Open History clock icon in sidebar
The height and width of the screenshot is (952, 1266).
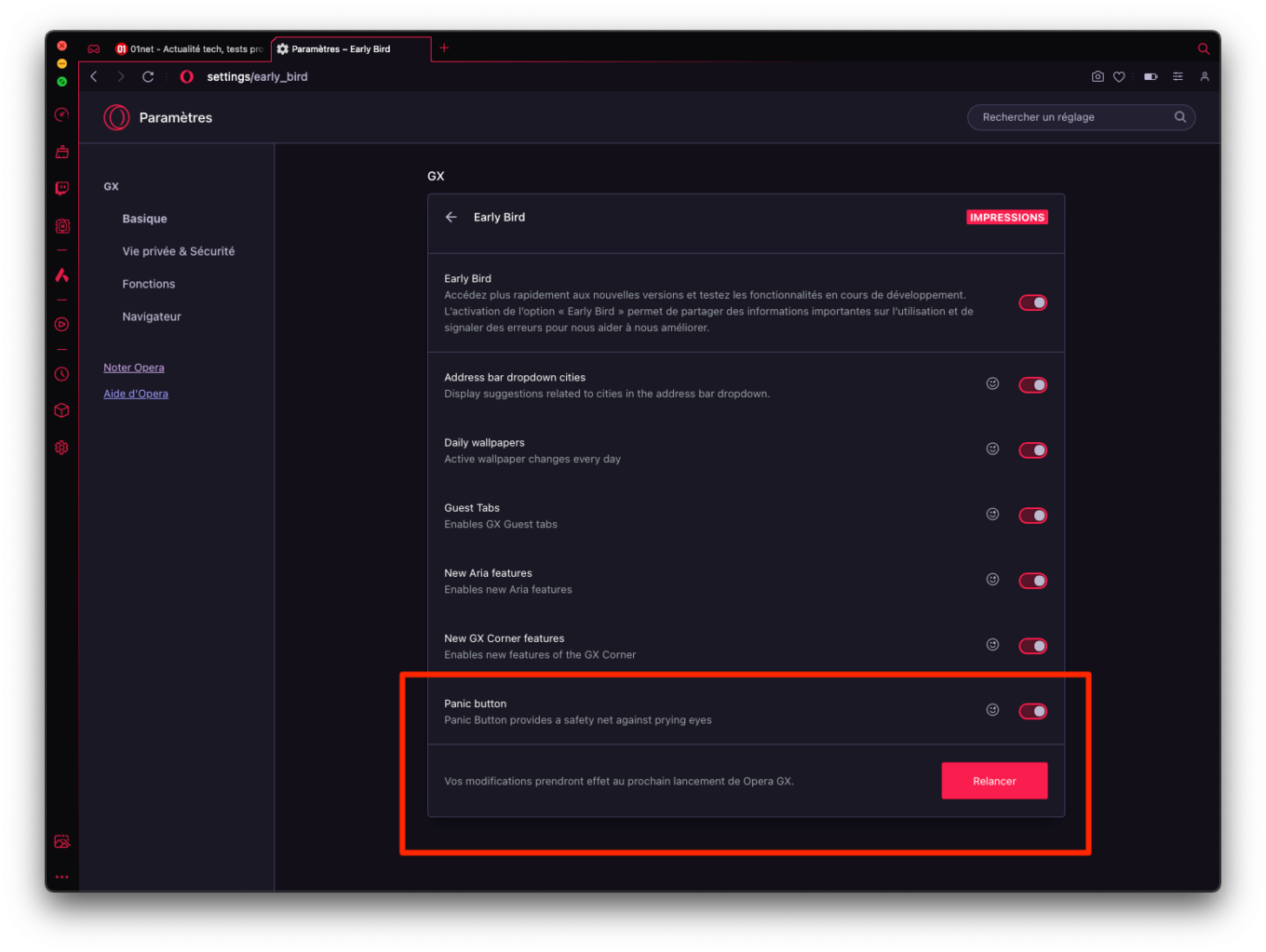pos(61,374)
